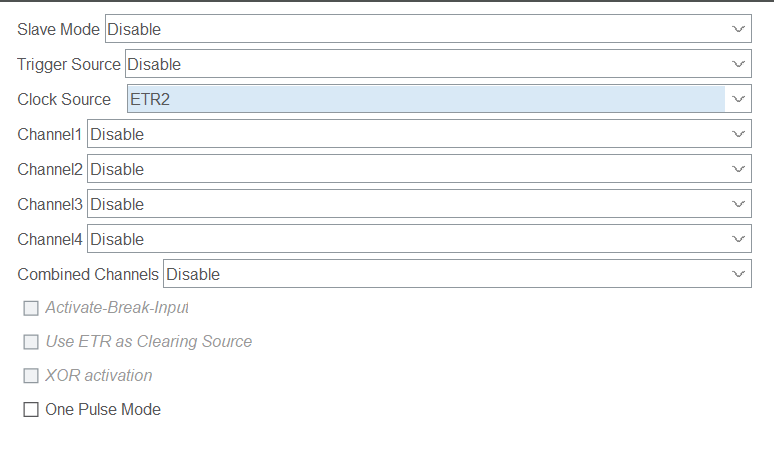Click the Channel1 chevron arrow

(x=738, y=134)
